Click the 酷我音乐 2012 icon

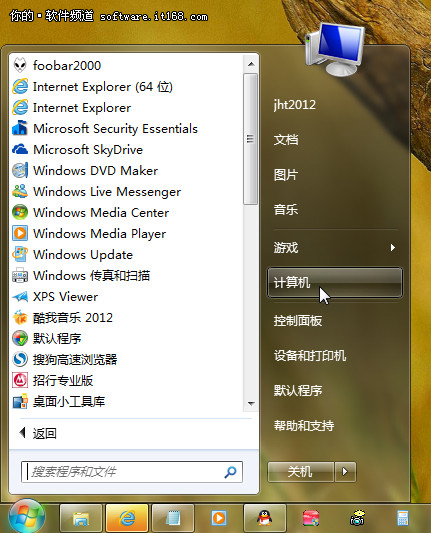pyautogui.click(x=20, y=317)
